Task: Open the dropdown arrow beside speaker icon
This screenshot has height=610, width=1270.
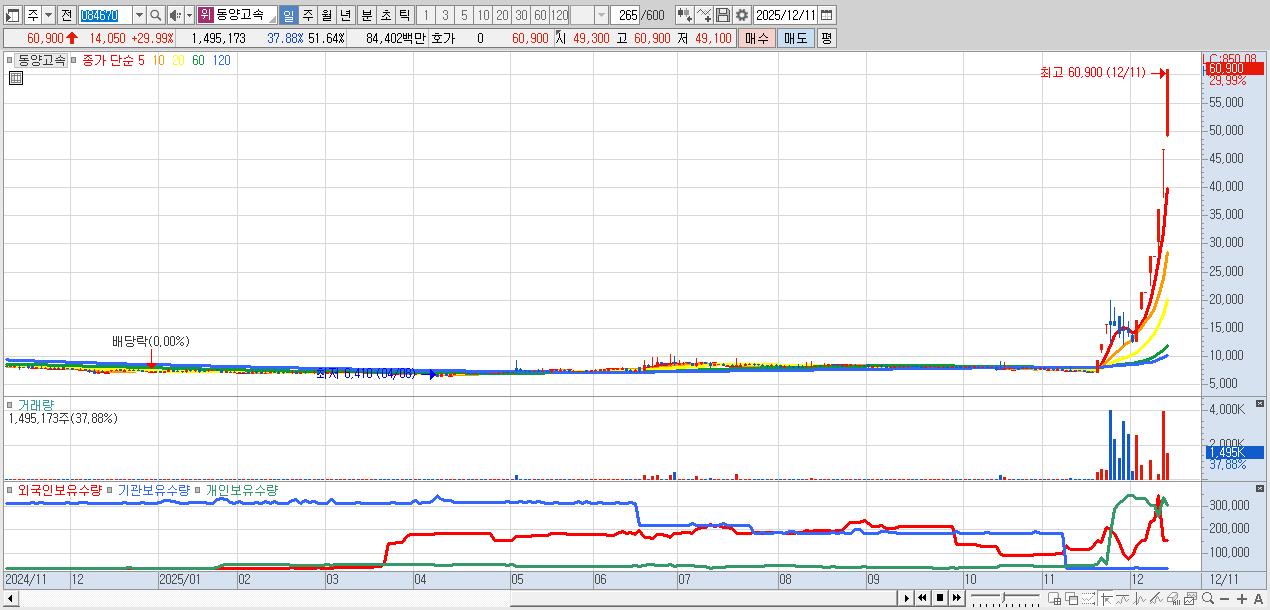Action: point(190,15)
